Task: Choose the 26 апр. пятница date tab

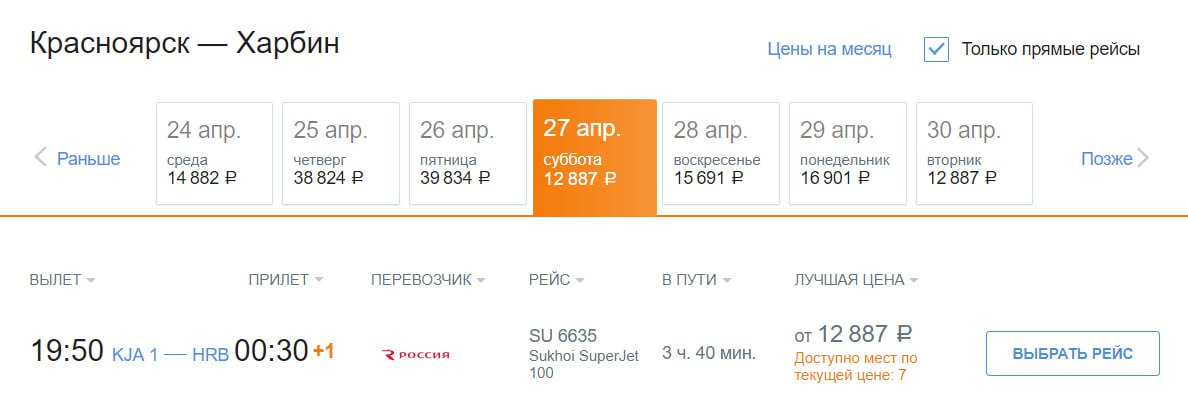Action: point(467,153)
